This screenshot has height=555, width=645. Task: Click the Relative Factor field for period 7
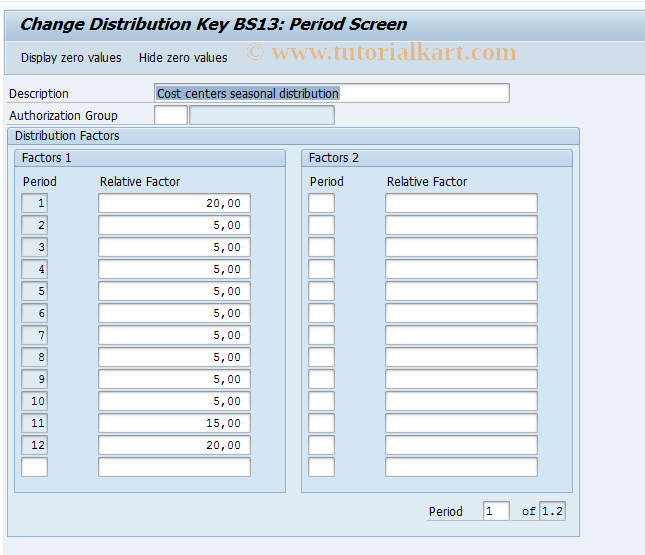[174, 335]
